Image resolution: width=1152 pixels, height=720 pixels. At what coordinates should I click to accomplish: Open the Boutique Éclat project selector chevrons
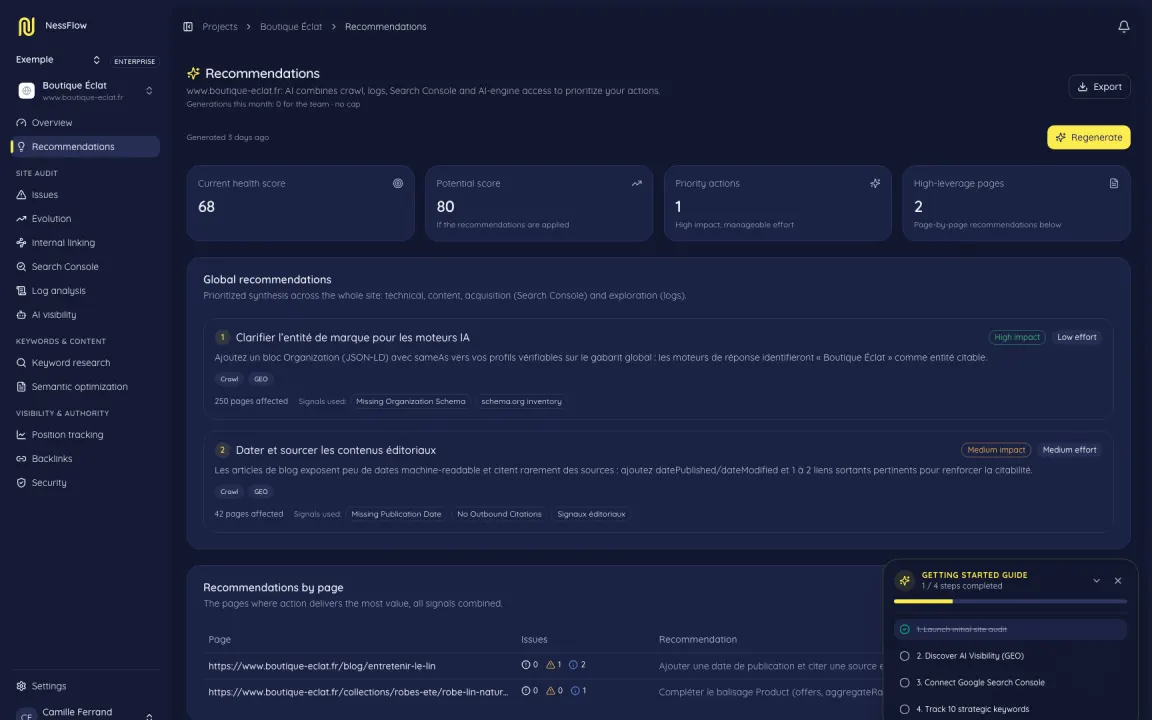(149, 90)
